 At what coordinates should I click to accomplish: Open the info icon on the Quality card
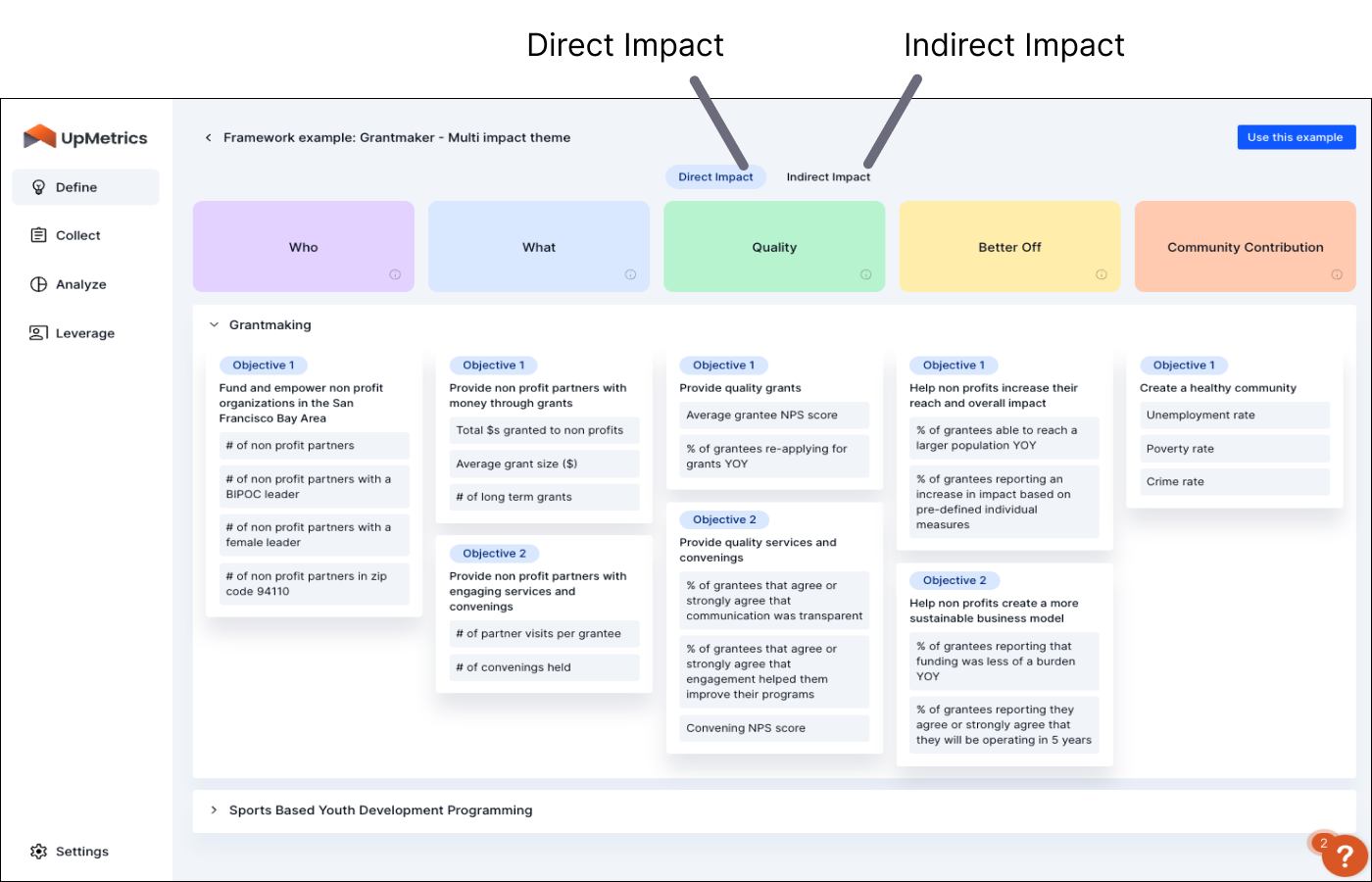click(x=866, y=275)
